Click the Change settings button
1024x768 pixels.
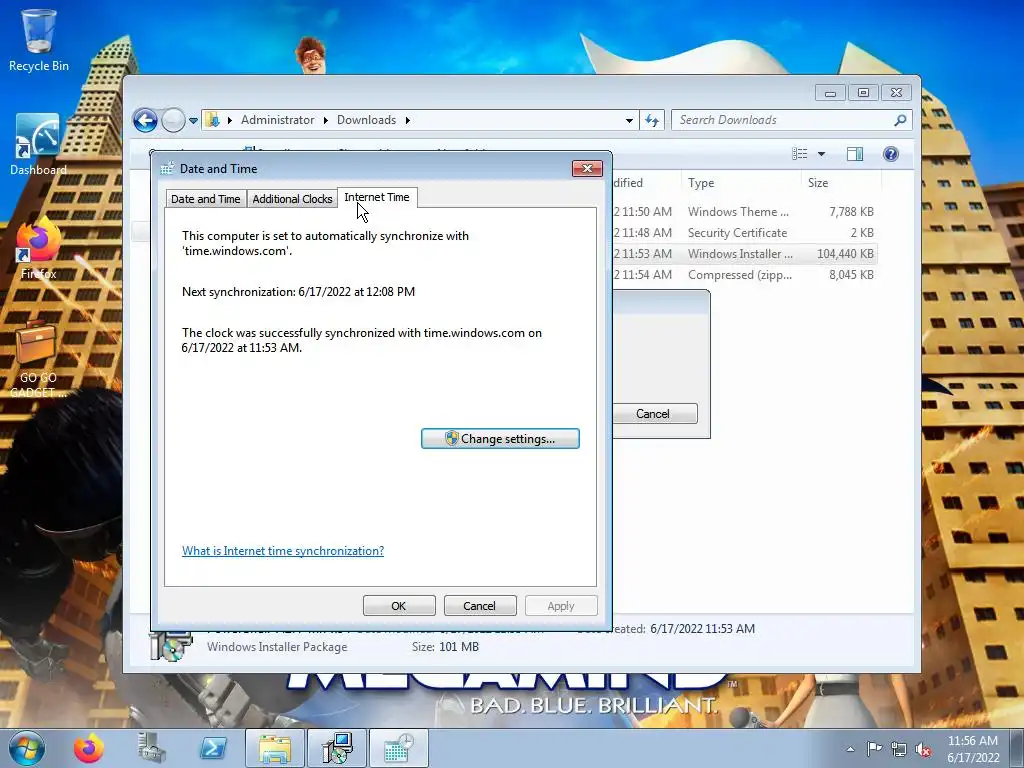click(500, 438)
